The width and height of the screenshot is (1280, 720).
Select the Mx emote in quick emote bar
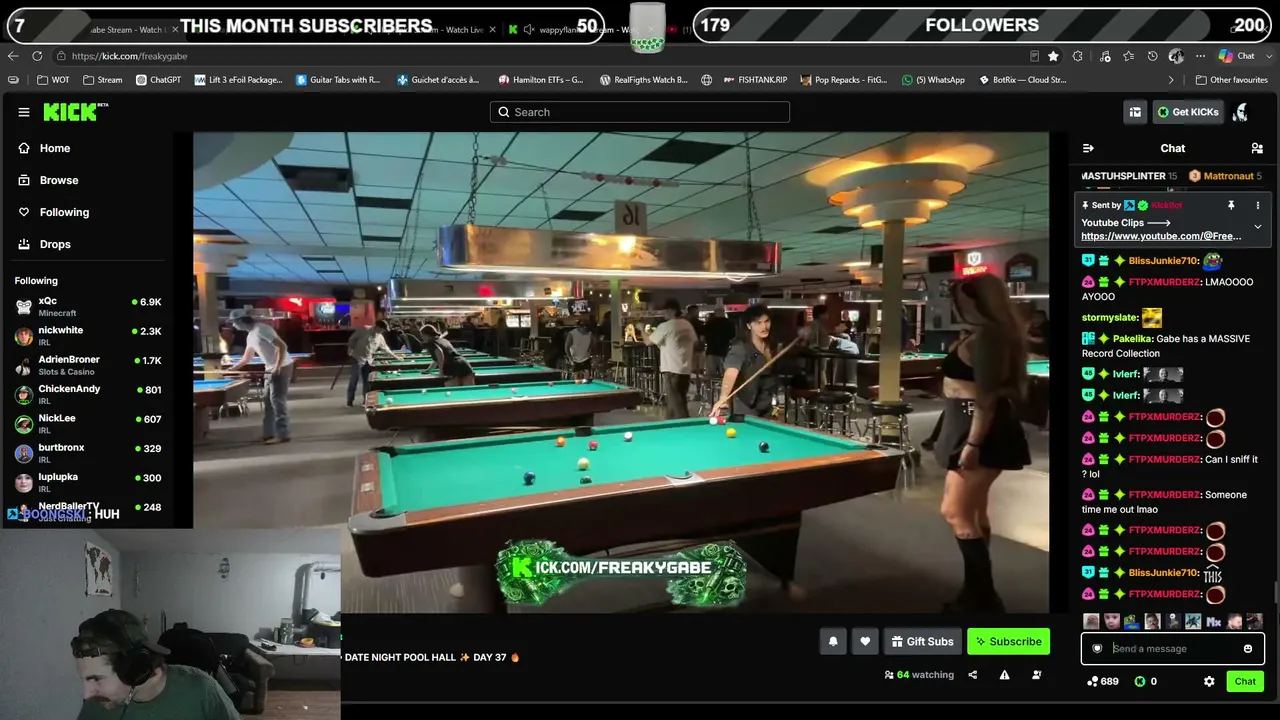(x=1214, y=622)
